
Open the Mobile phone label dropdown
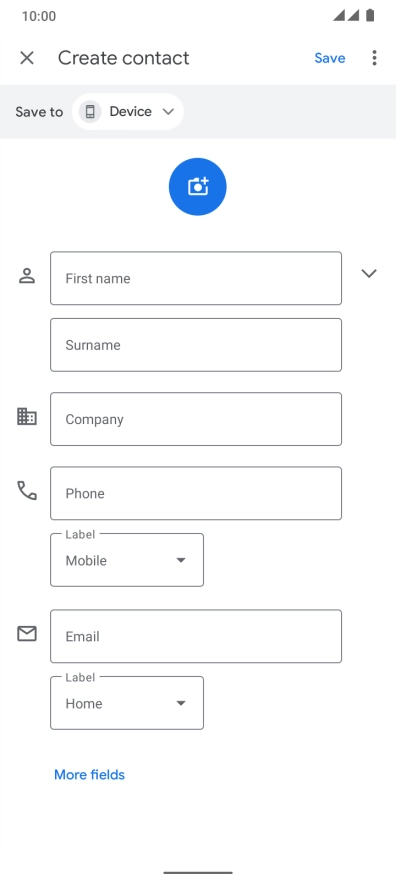coord(127,560)
